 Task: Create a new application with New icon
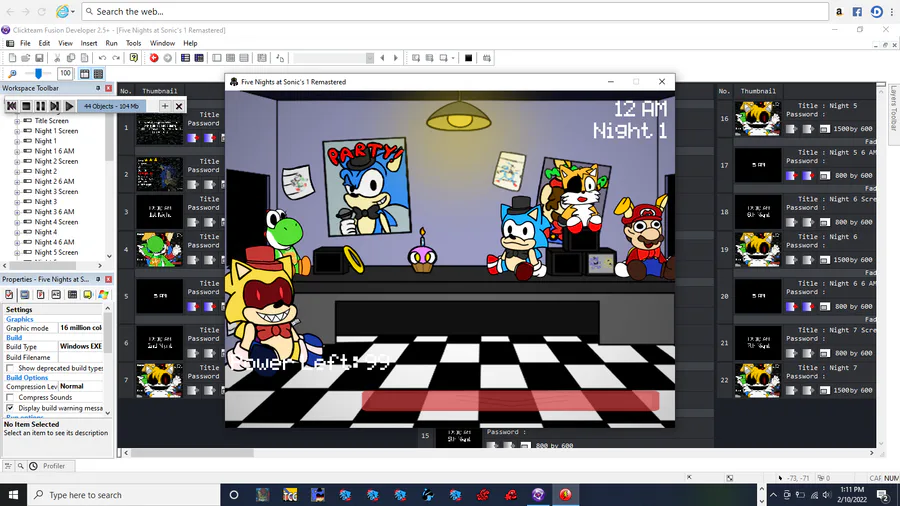tap(12, 58)
